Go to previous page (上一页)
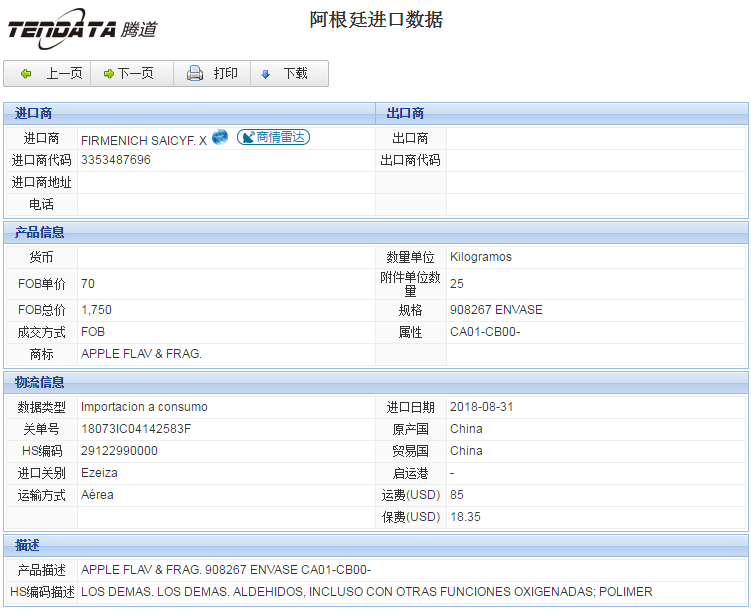This screenshot has height=614, width=751. tap(48, 73)
